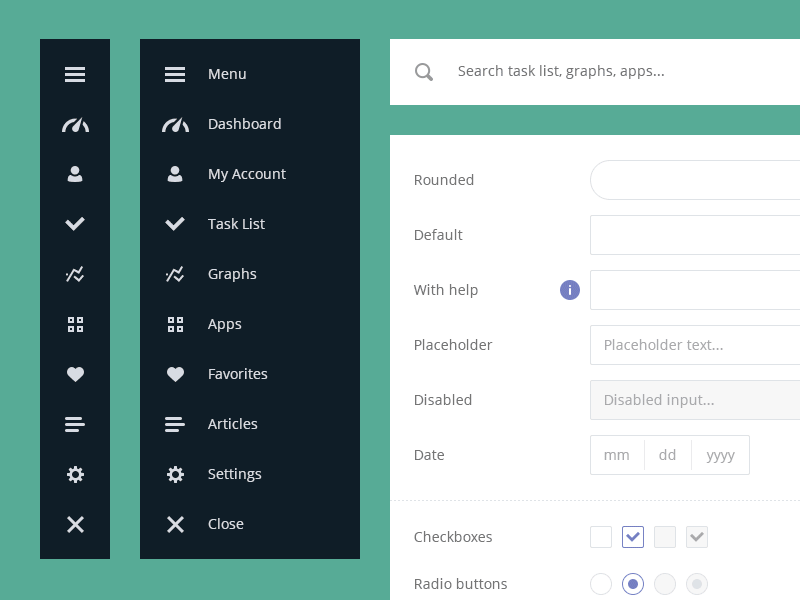The height and width of the screenshot is (600, 800).
Task: Select the Task List checkmark icon
Action: (75, 224)
